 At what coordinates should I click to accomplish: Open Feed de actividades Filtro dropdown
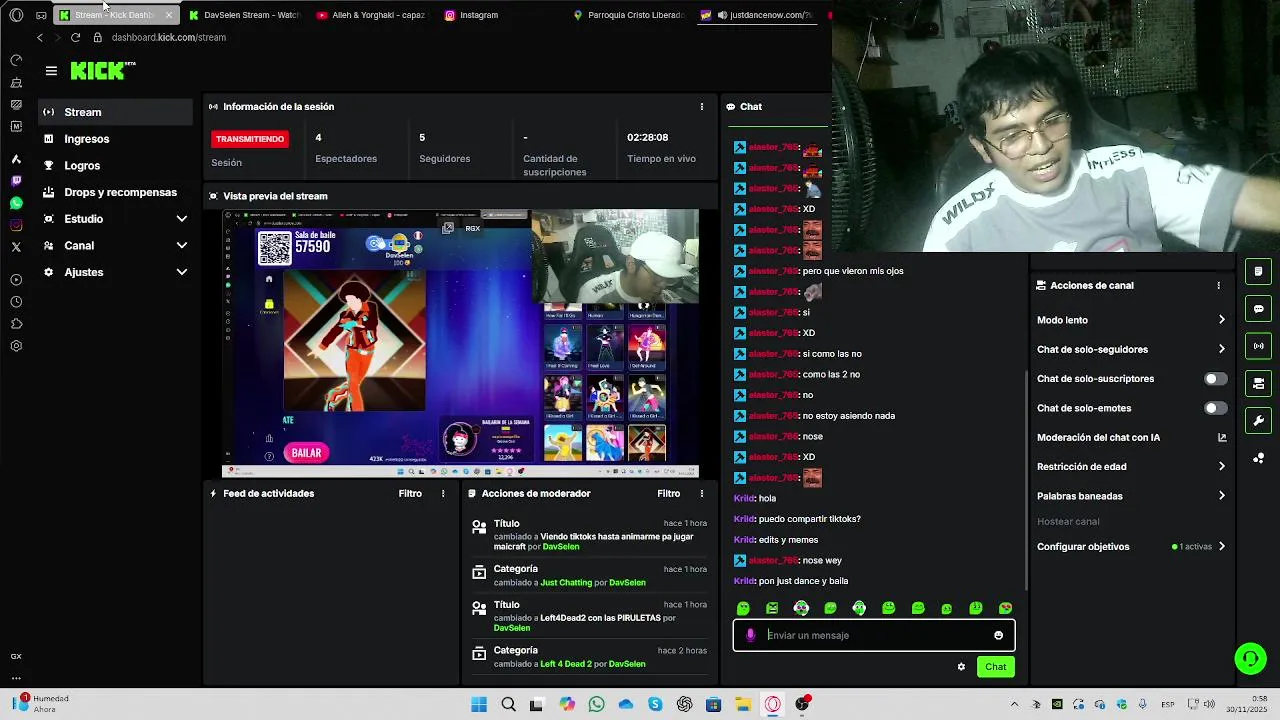pos(410,493)
